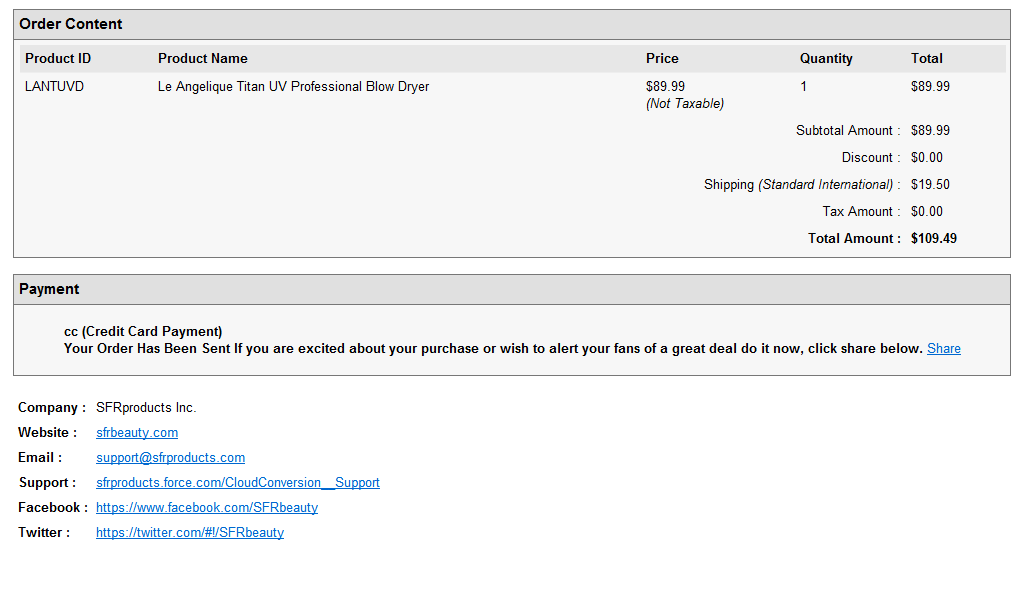Click the Le Angelique Titan blow dryer name

(294, 87)
